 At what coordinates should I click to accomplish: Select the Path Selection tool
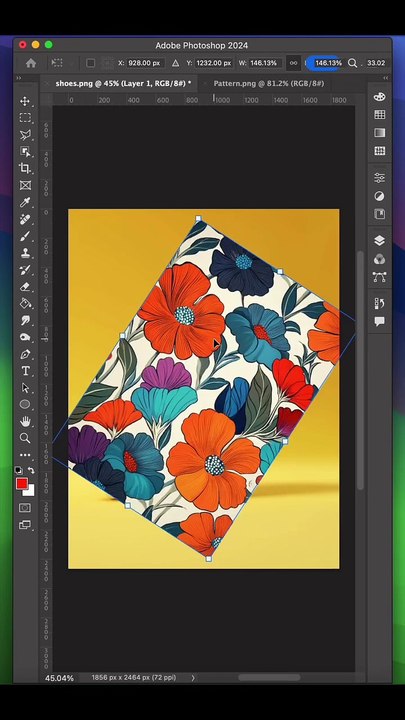click(x=25, y=388)
